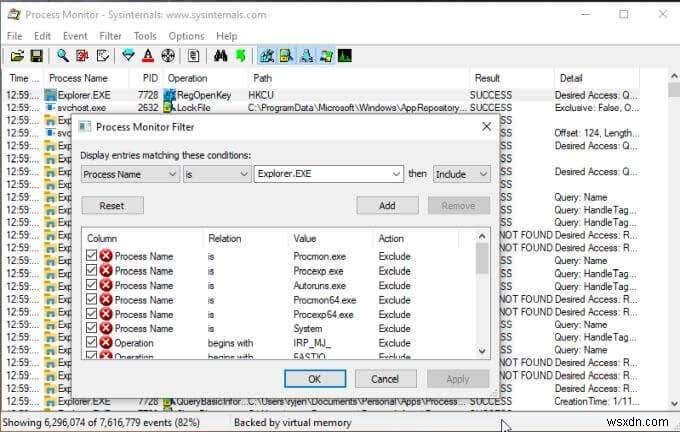The image size is (680, 432).
Task: Click the Relation column header in filter list
Action: [x=246, y=238]
